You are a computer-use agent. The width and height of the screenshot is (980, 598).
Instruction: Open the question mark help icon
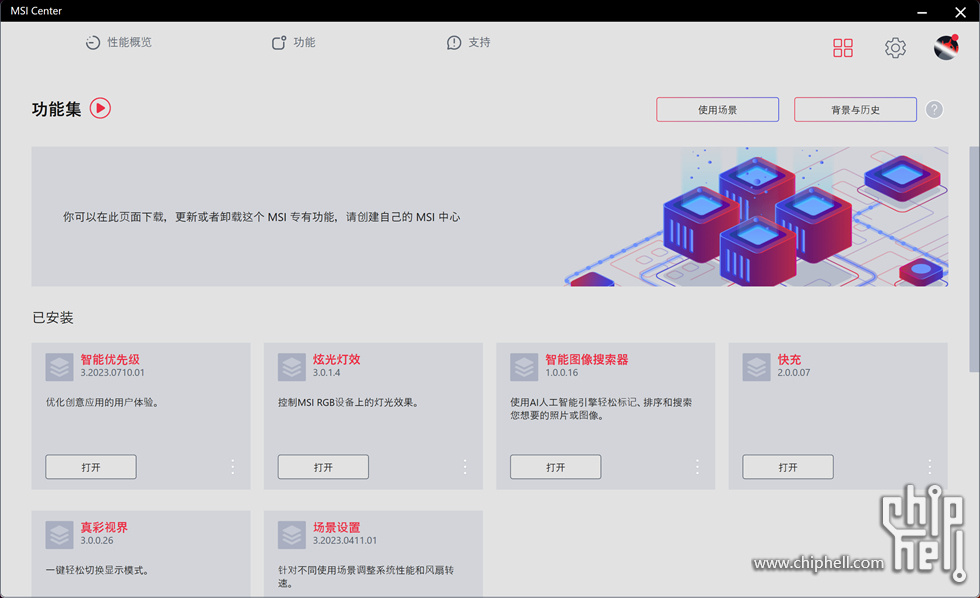tap(934, 110)
